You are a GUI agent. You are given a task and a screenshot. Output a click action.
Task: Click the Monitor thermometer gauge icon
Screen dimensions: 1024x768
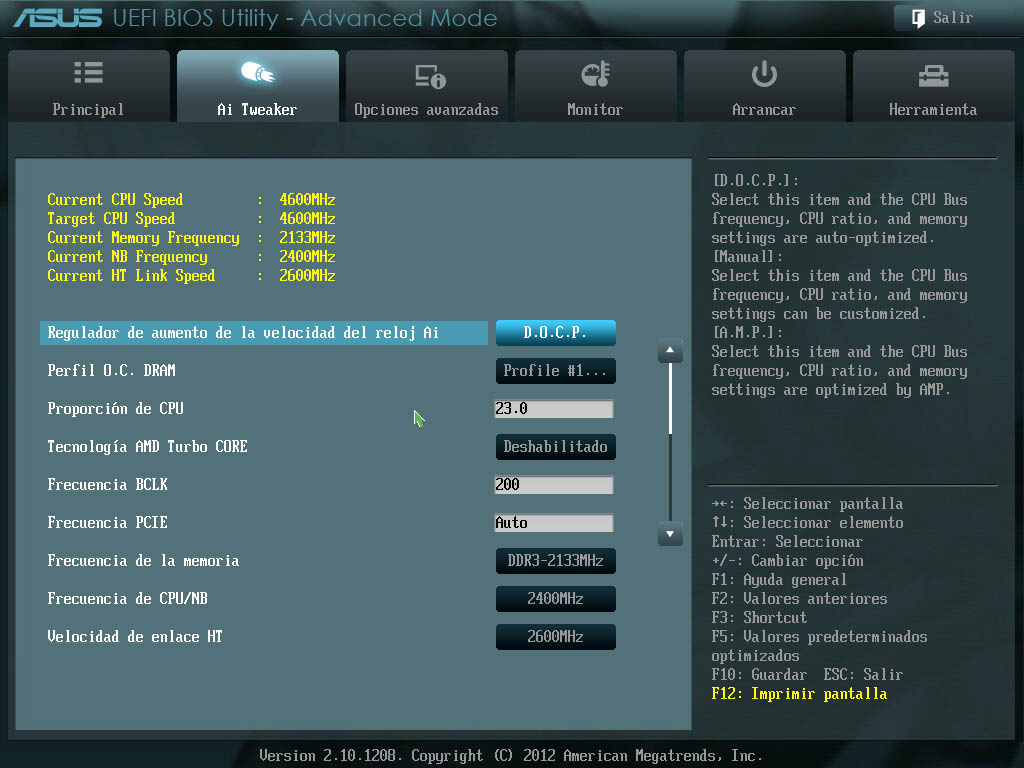(x=596, y=74)
